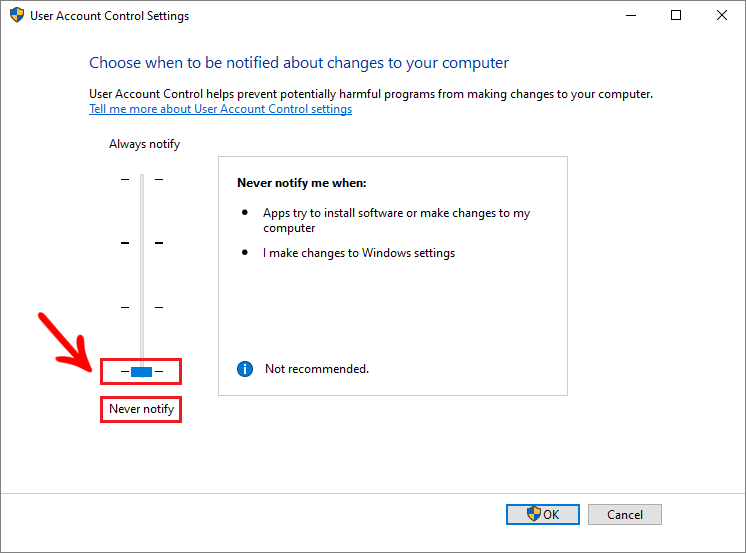Click the 'Always notify' label
The height and width of the screenshot is (553, 746).
[x=145, y=144]
